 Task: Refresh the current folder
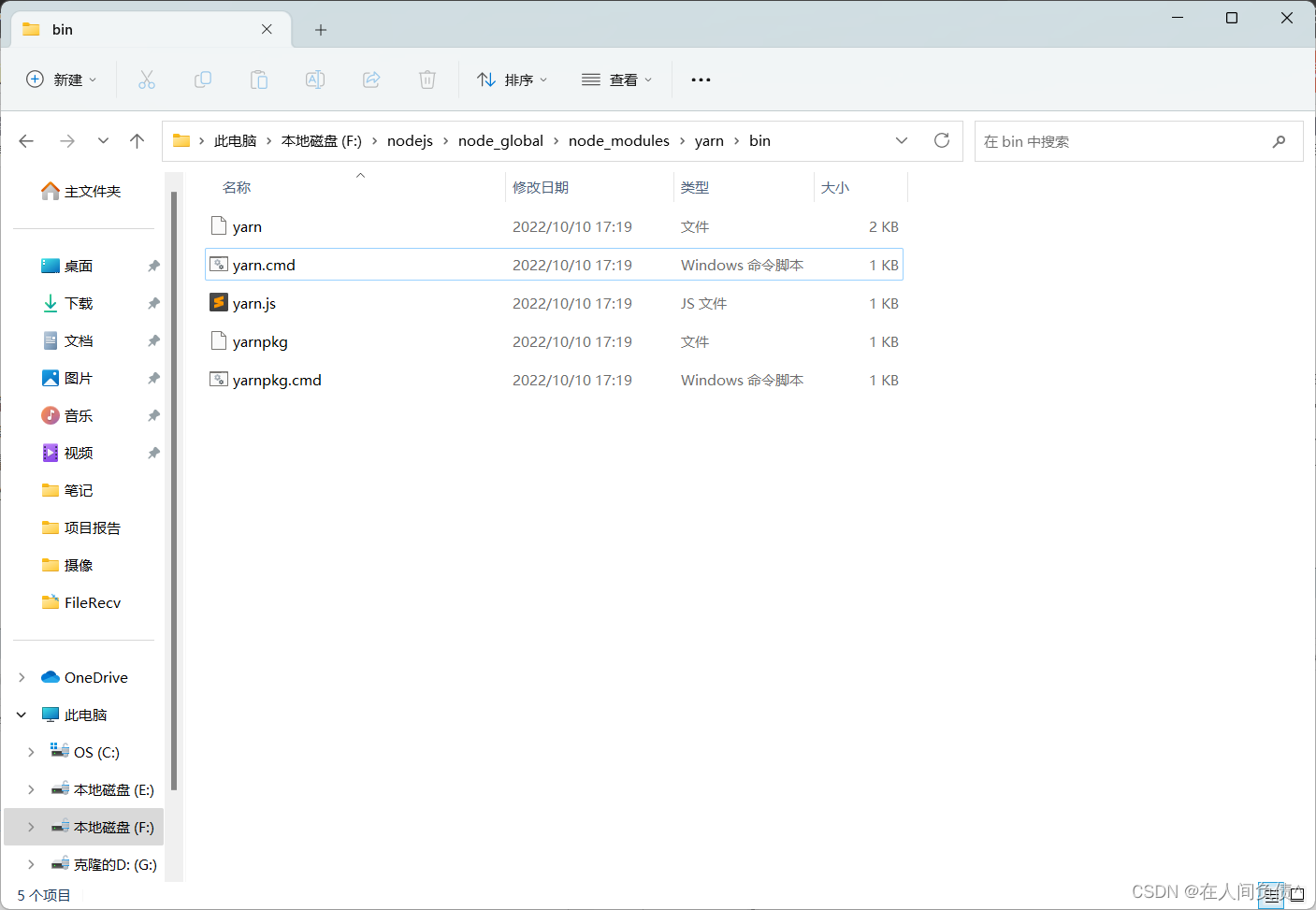(x=942, y=140)
